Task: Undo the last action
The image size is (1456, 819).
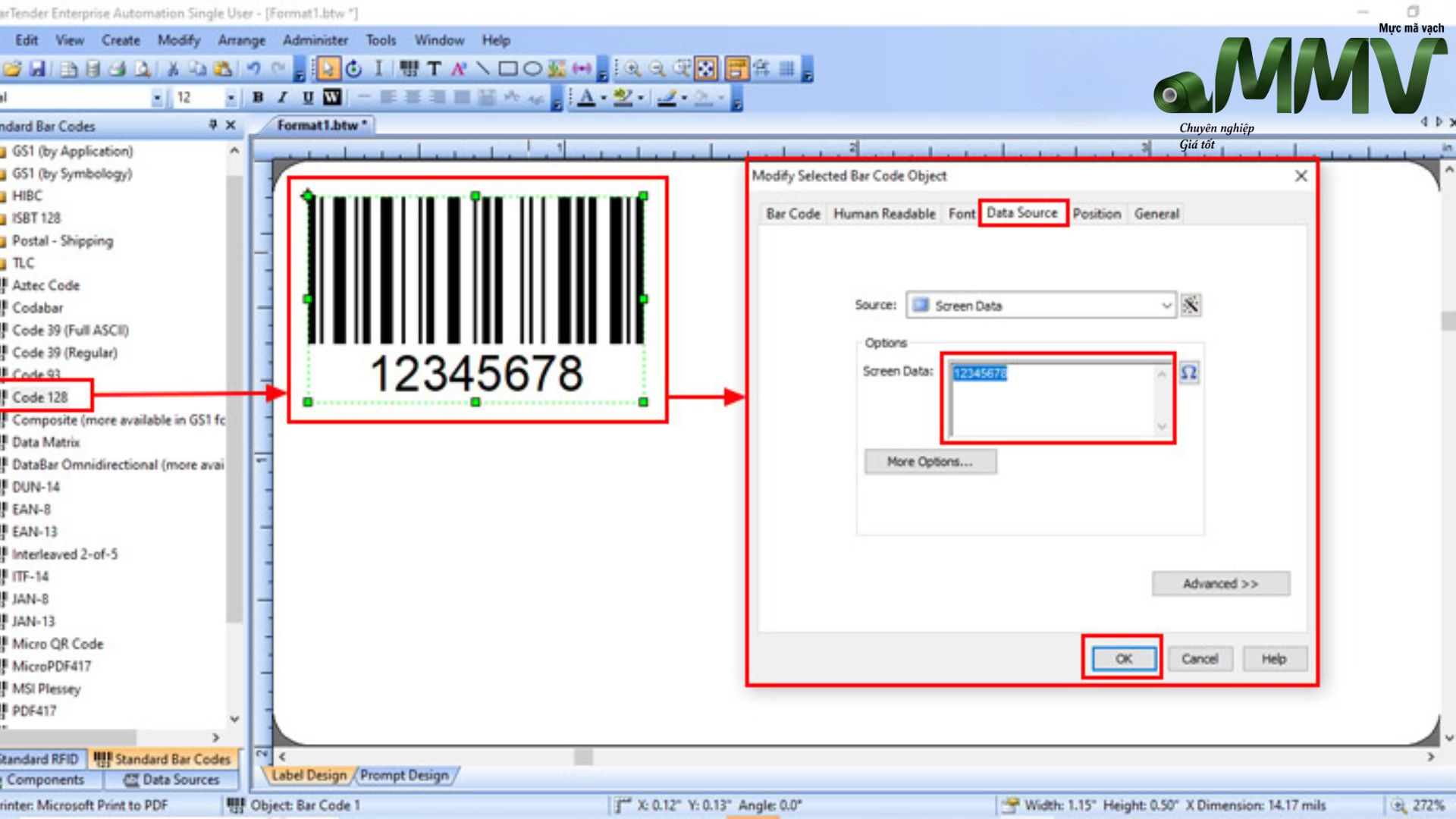Action: 253,69
